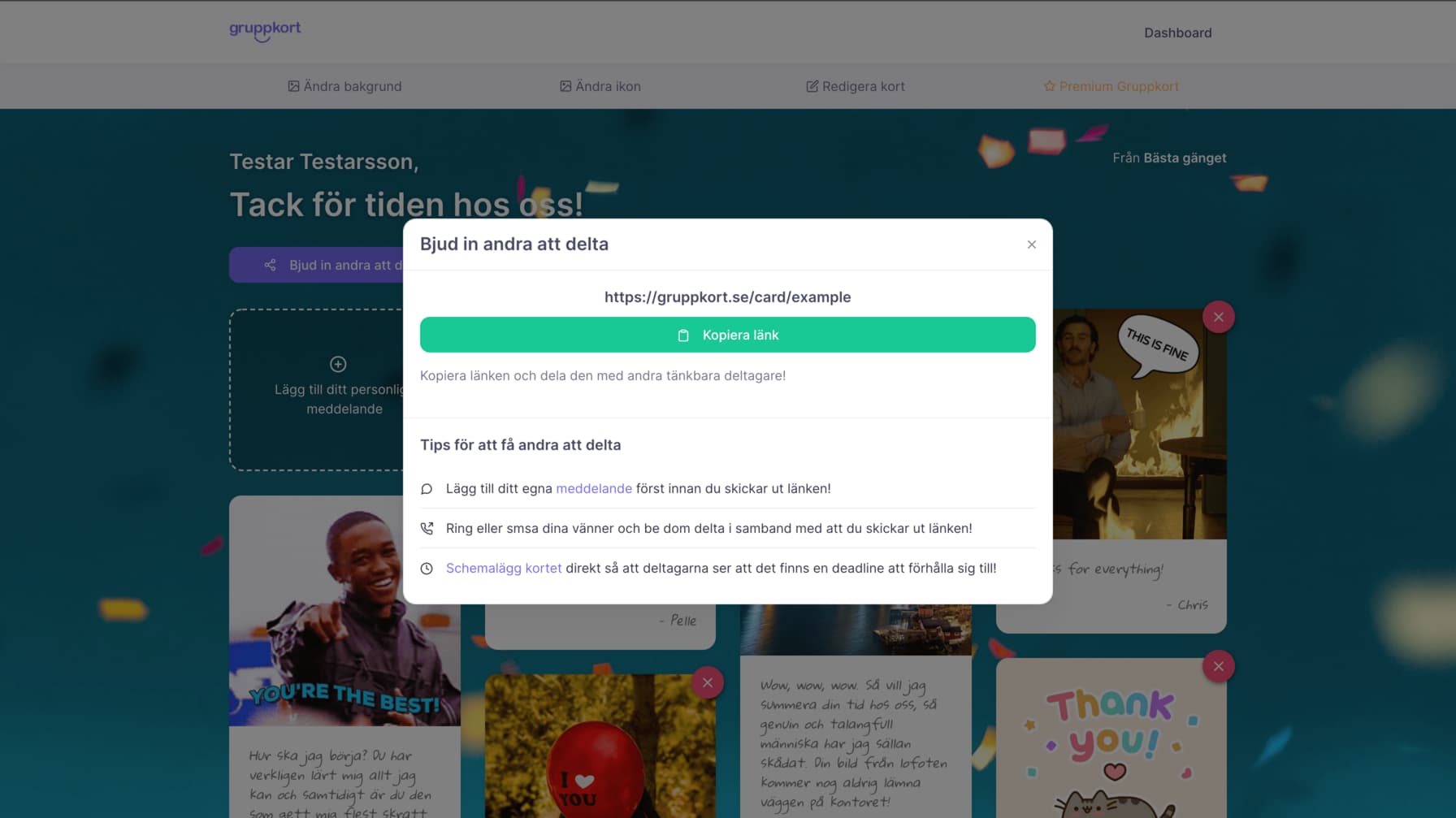Click the red balloon I love you image
The height and width of the screenshot is (818, 1456).
pyautogui.click(x=600, y=746)
